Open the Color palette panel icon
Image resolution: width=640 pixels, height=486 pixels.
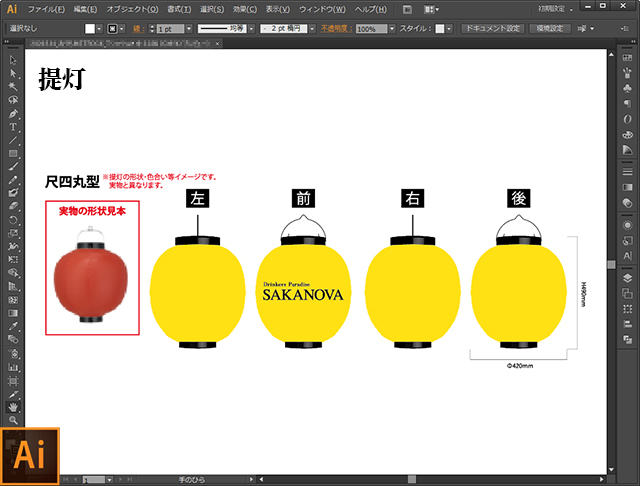click(627, 135)
